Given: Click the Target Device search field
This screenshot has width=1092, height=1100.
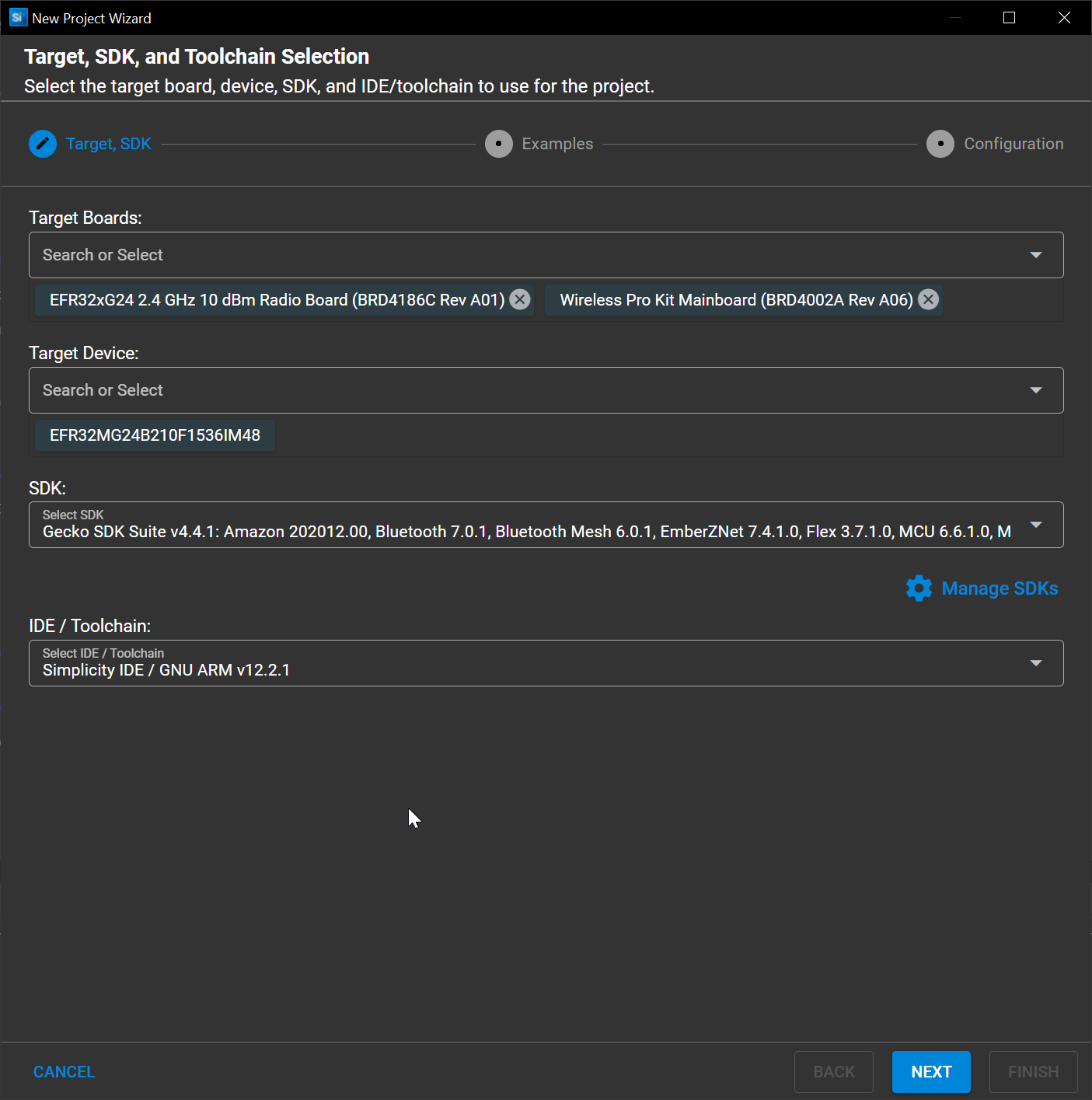Looking at the screenshot, I should tap(546, 390).
